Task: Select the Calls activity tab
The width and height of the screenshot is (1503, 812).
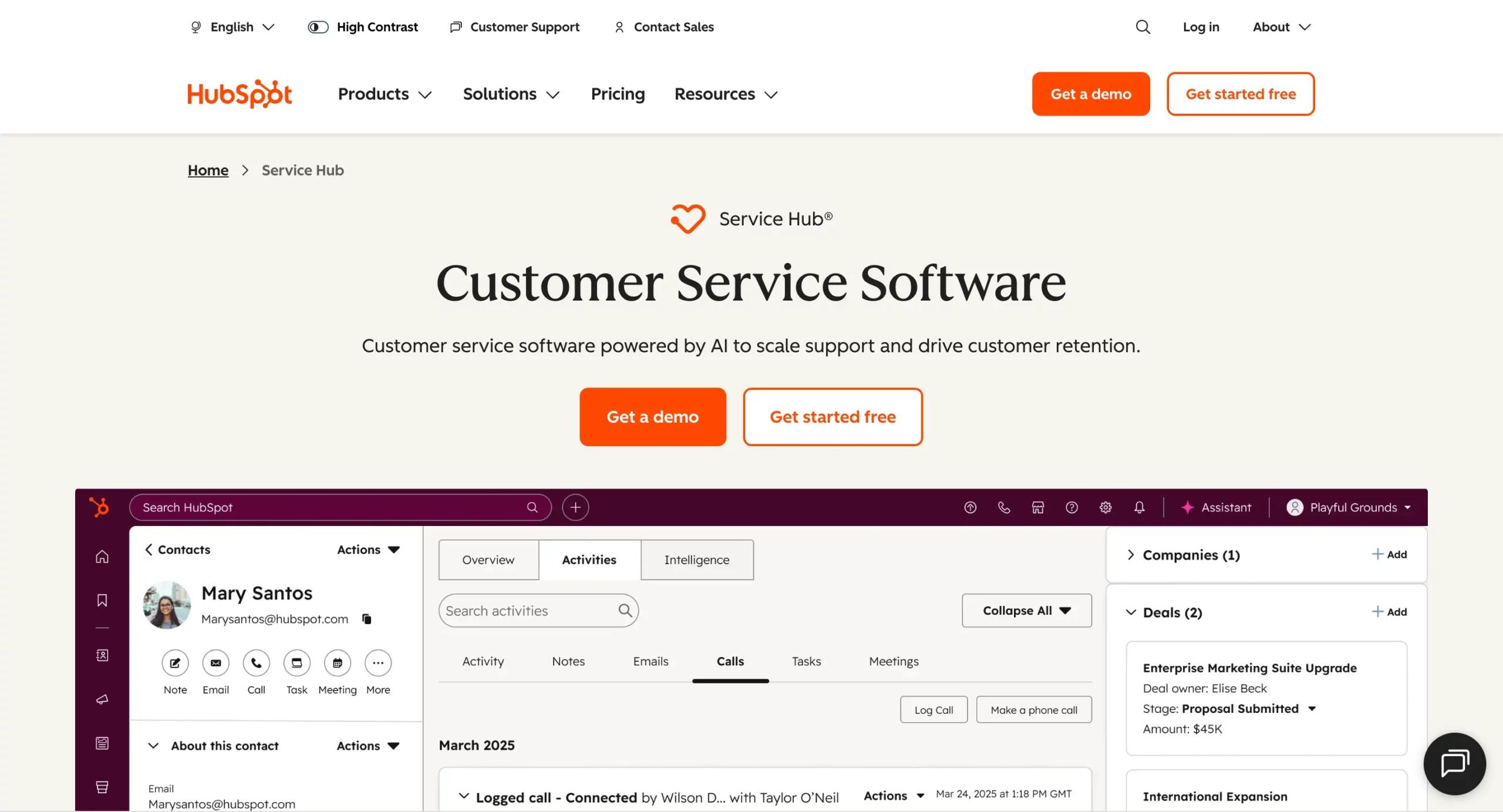Action: (x=730, y=662)
